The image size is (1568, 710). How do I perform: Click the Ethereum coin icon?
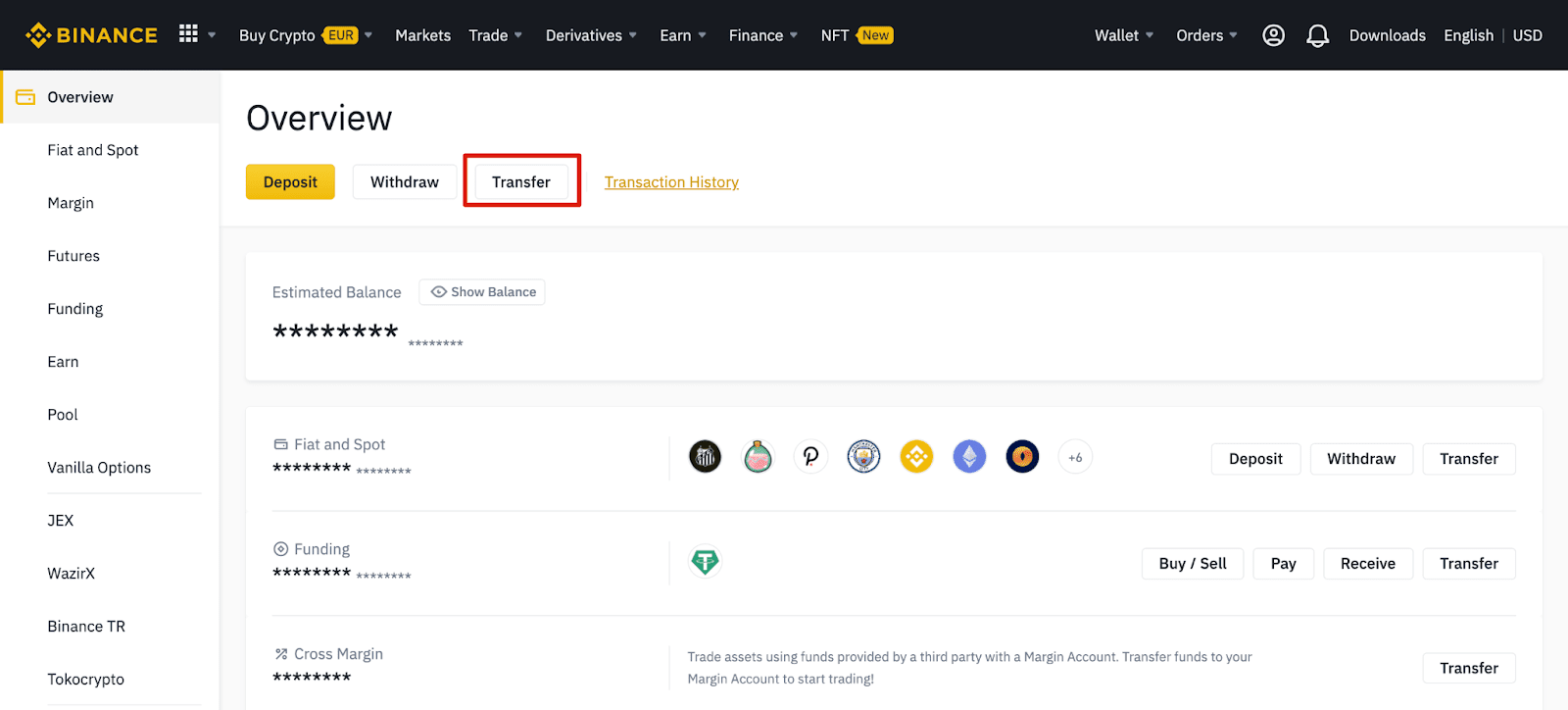click(x=970, y=457)
